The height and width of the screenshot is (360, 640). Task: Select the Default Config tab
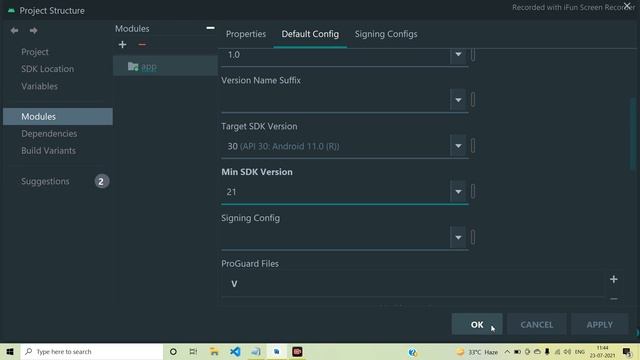[x=310, y=34]
